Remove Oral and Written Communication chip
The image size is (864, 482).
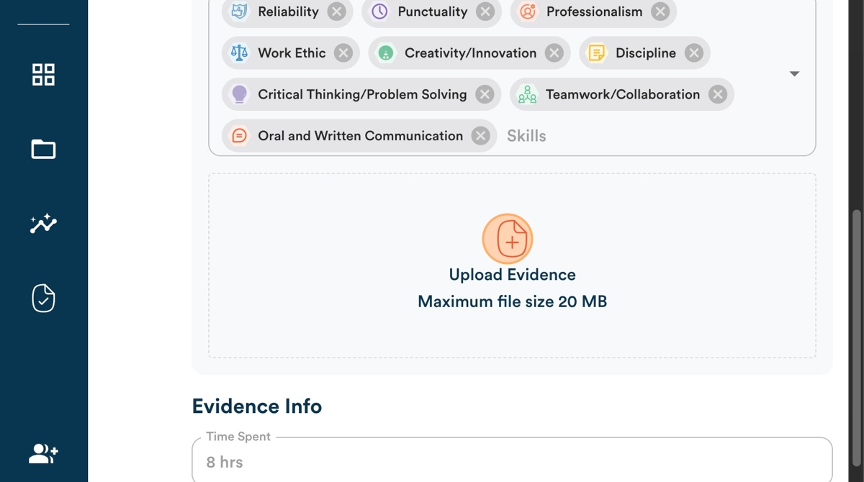(480, 136)
